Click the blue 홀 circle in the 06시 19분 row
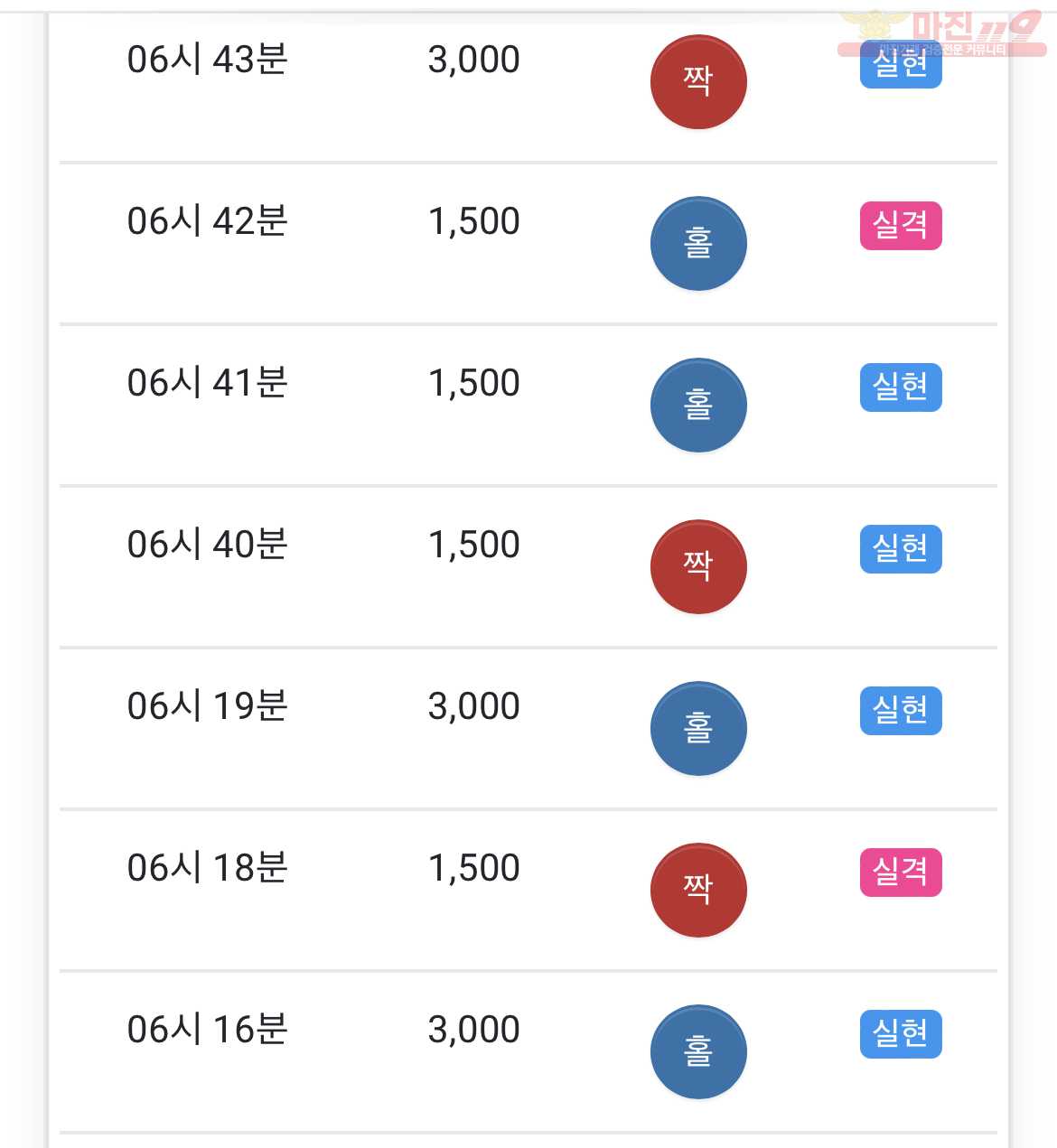 698,729
